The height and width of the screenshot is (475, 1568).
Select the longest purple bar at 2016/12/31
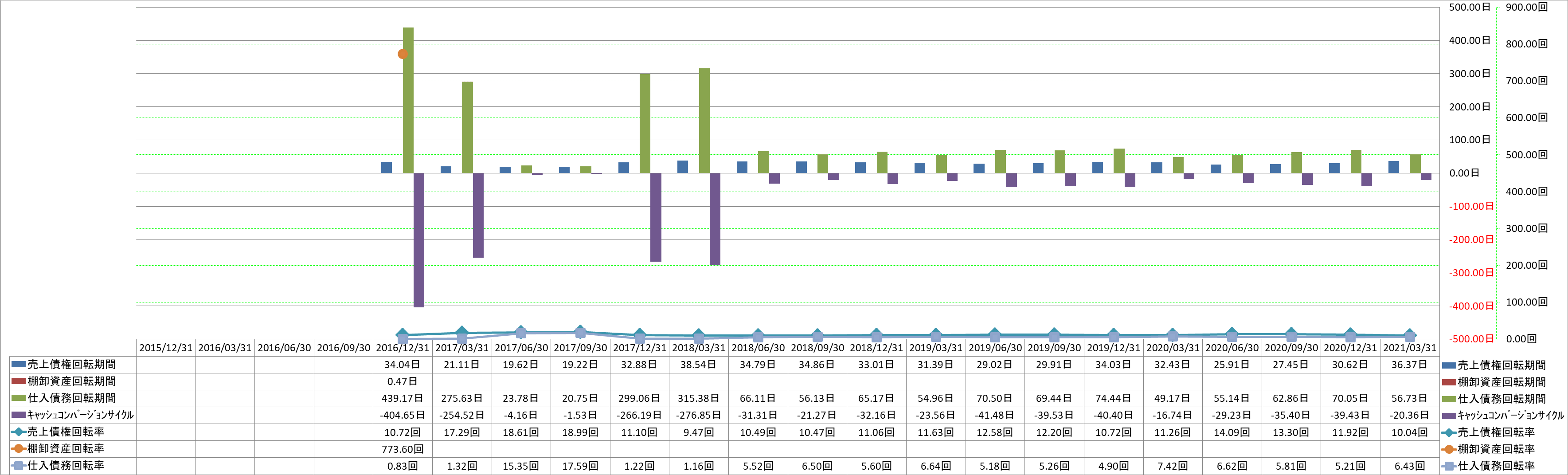(419, 240)
